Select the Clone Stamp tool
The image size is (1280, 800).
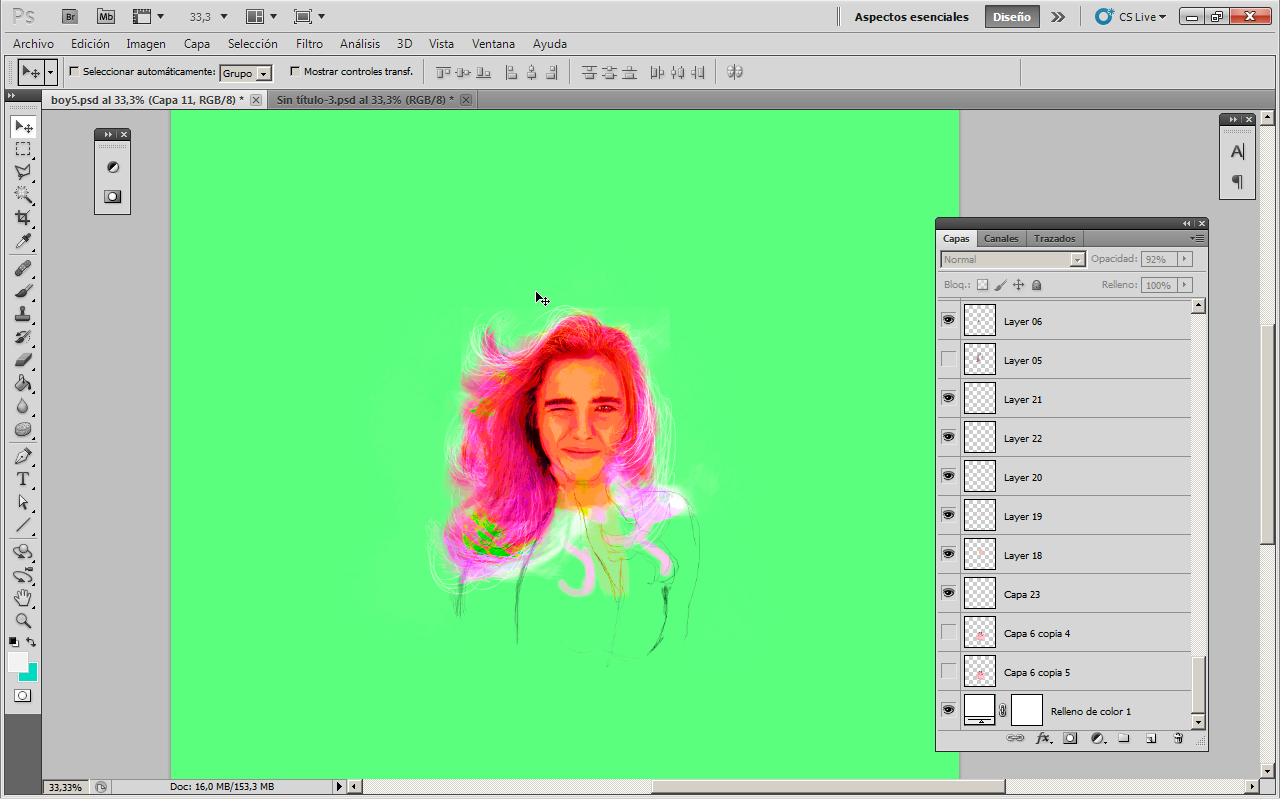[23, 314]
